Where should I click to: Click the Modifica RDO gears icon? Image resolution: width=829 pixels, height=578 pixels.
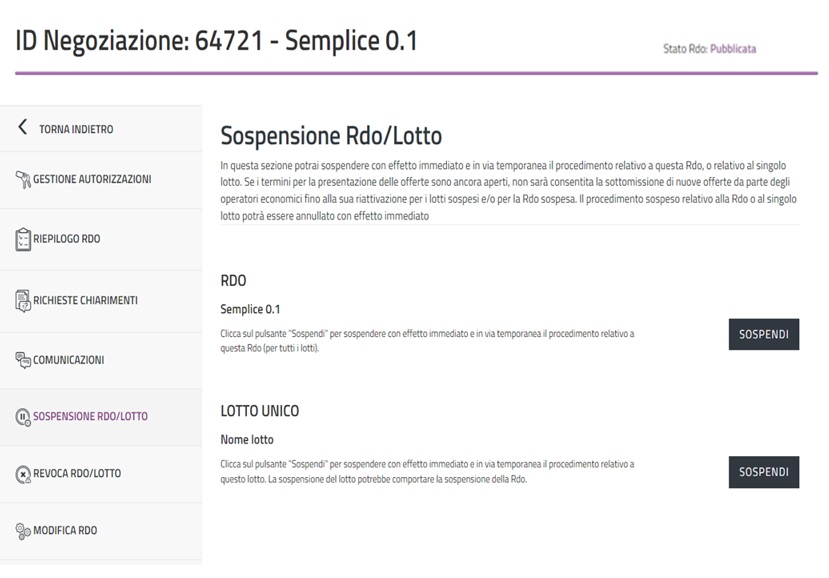click(x=24, y=530)
